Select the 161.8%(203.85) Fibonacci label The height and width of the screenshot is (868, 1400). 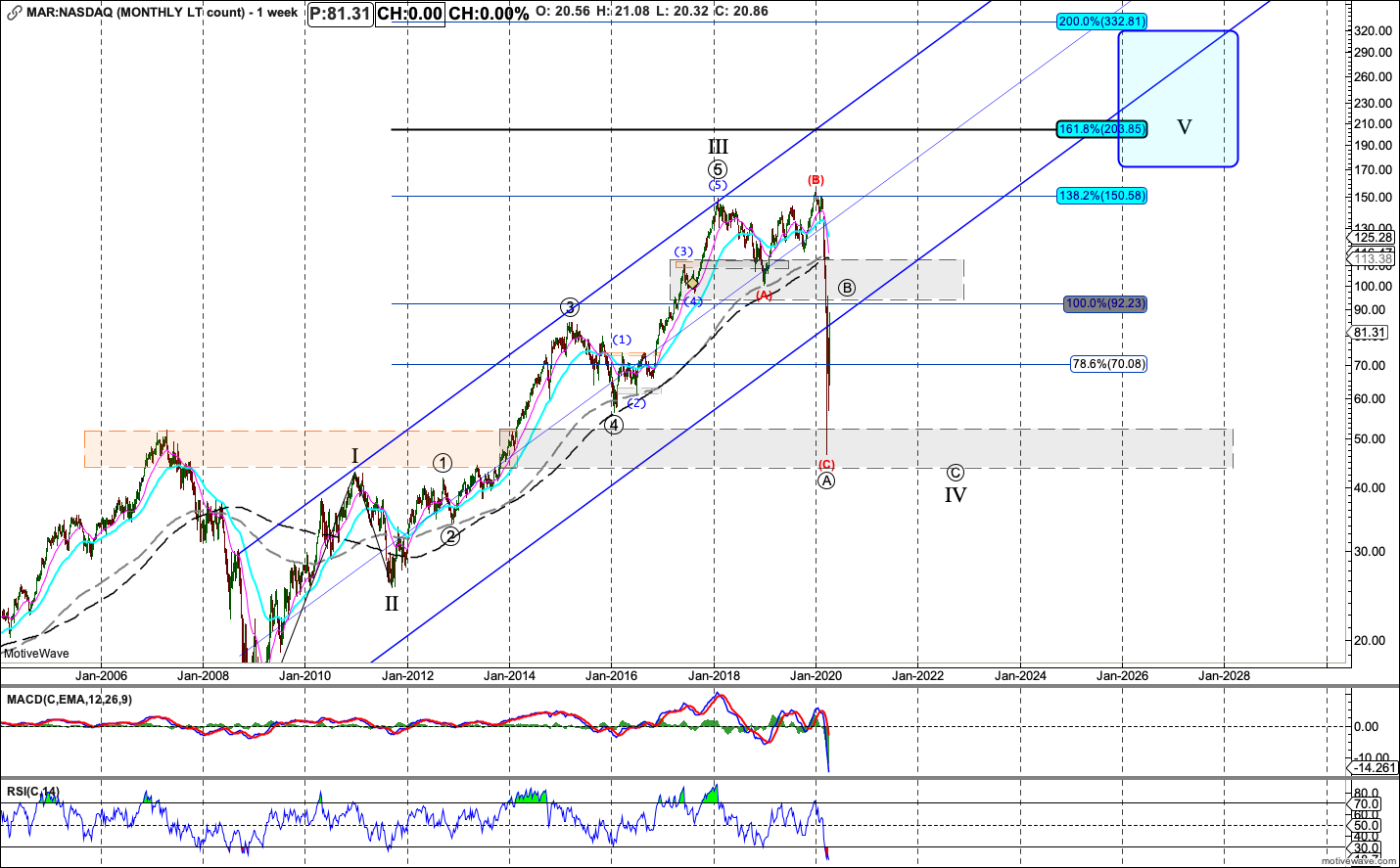tap(1101, 129)
